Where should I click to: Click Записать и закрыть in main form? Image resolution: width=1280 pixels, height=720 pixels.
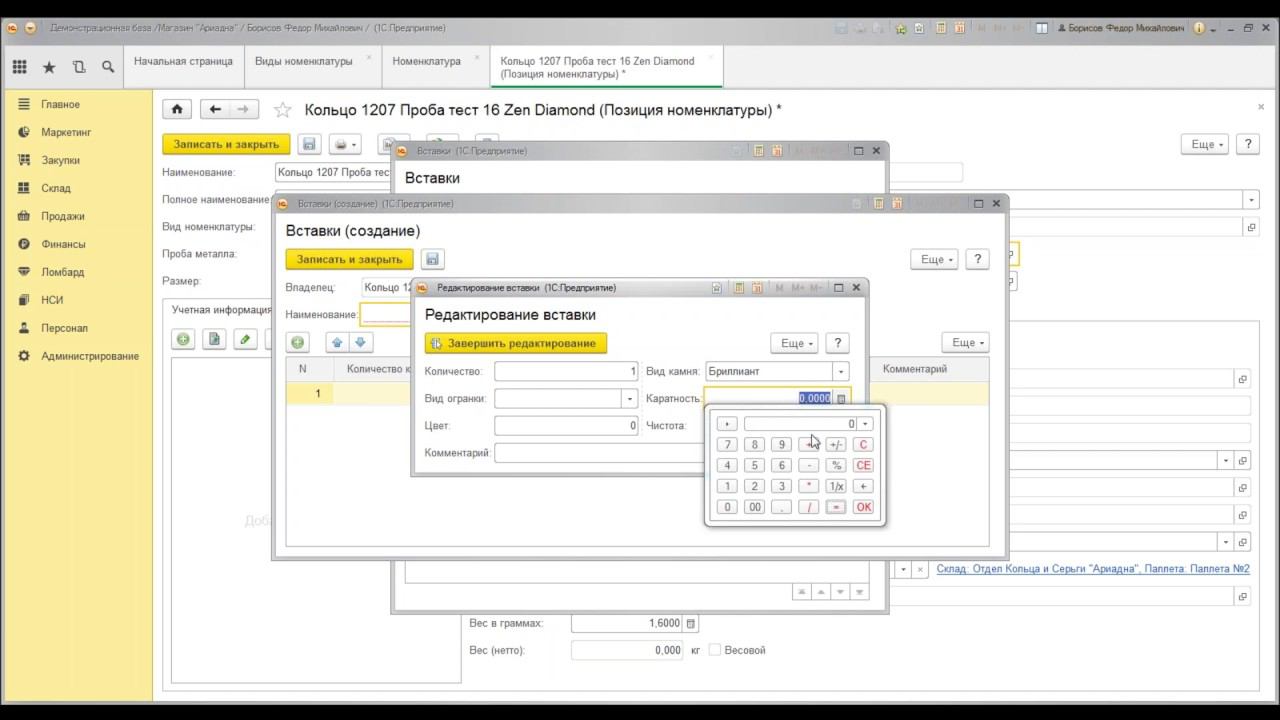(x=226, y=144)
